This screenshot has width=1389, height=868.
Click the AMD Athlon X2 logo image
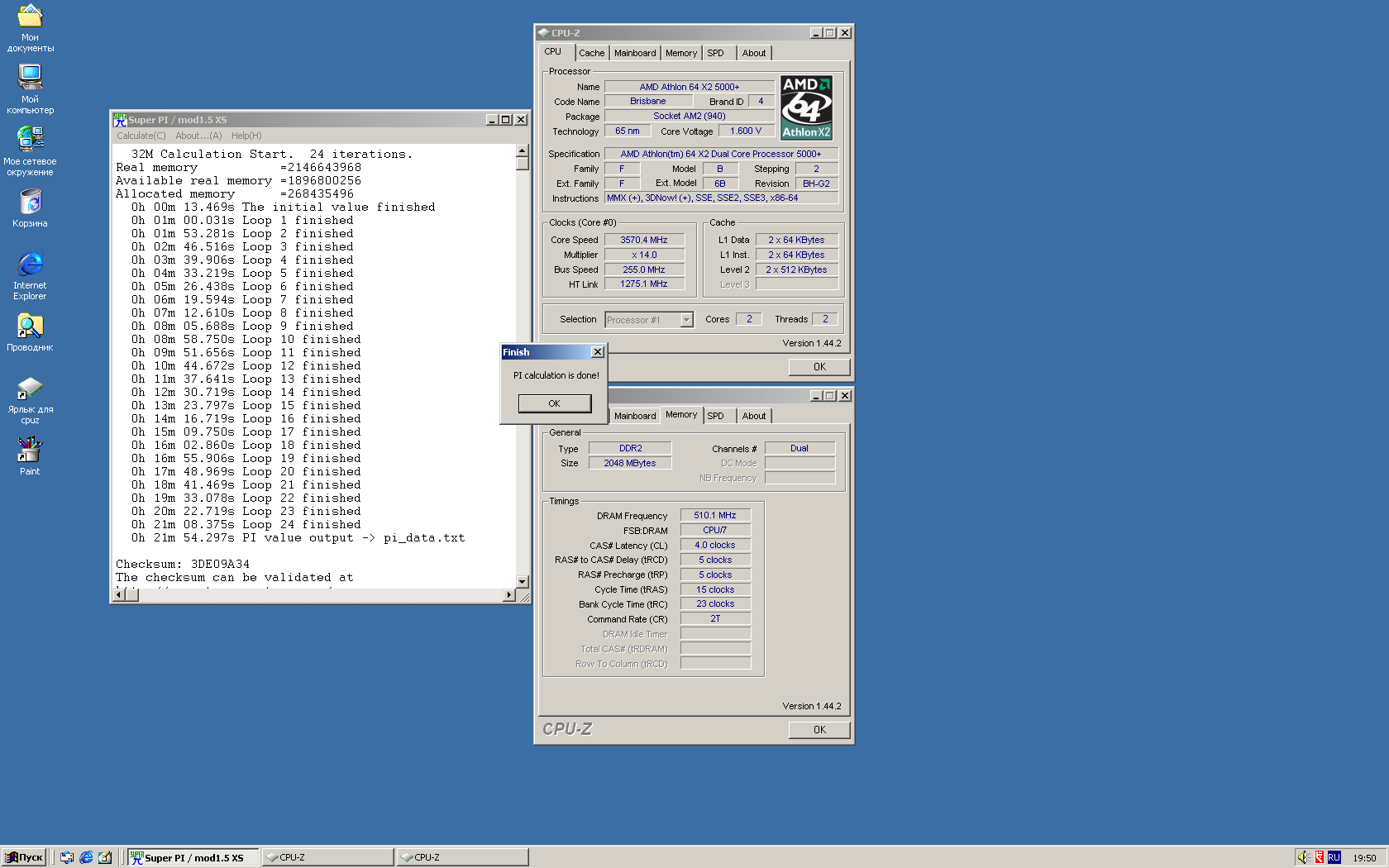(x=806, y=107)
